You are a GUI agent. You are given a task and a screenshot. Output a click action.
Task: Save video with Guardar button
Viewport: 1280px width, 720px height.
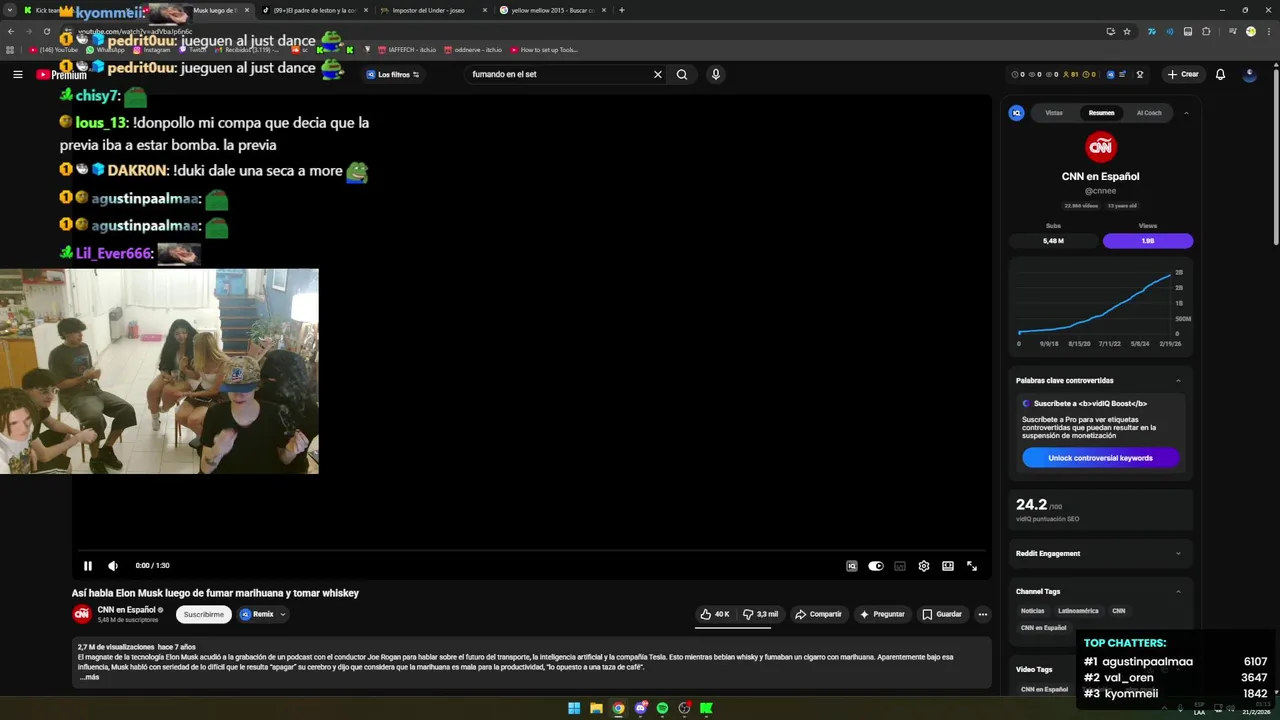click(x=942, y=614)
